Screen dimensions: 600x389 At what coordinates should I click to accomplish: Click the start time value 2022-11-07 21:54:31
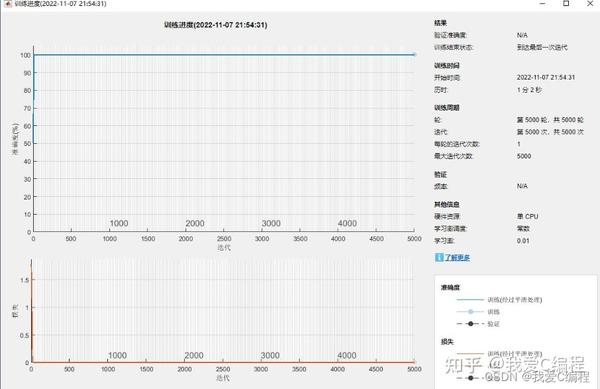546,77
